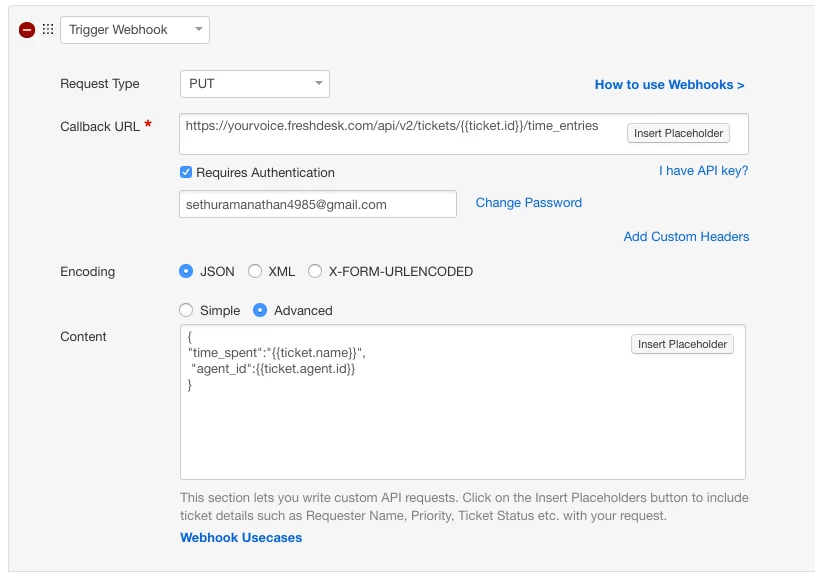Viewport: 815px width, 572px height.
Task: Remove the Trigger Webhook action with red minus icon
Action: click(x=27, y=30)
